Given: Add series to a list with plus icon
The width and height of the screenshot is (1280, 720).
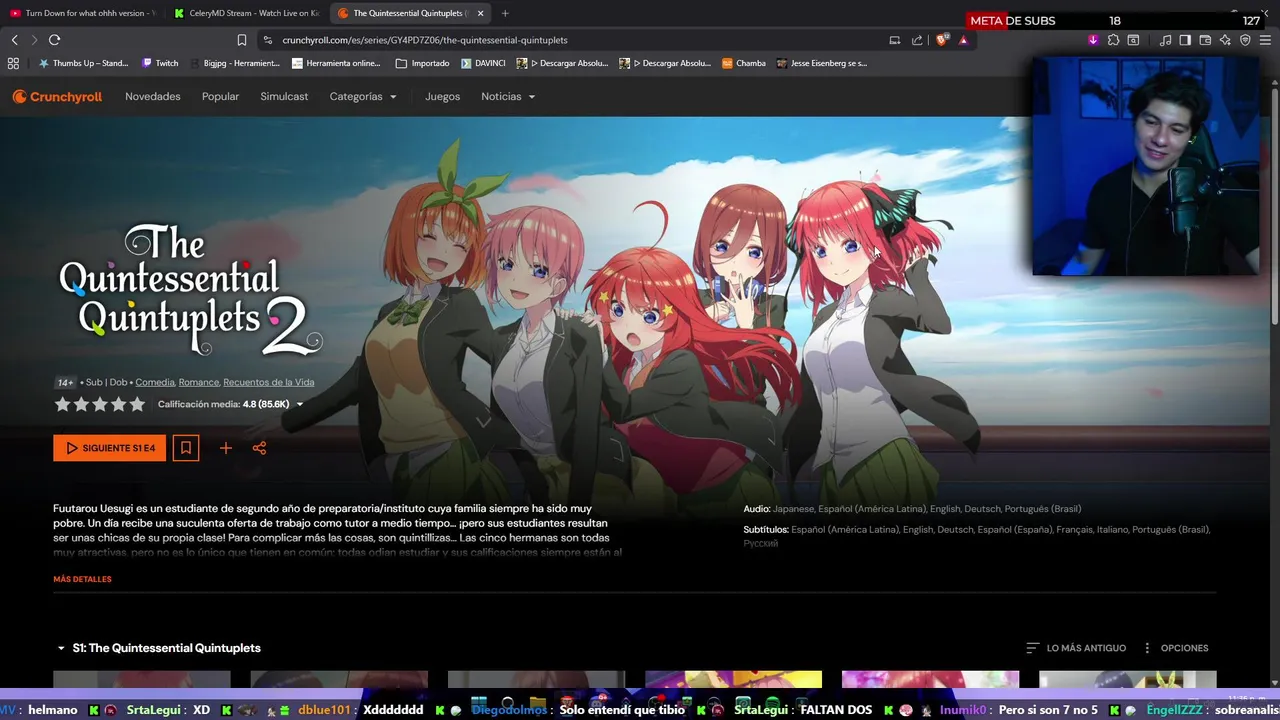Looking at the screenshot, I should (226, 448).
